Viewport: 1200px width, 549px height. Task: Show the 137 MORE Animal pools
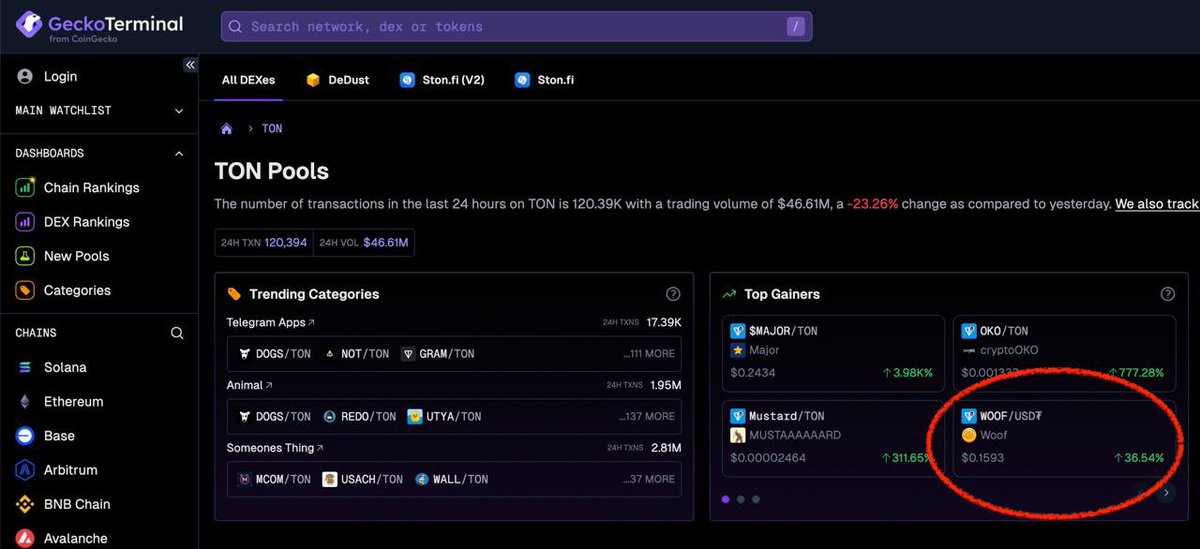pyautogui.click(x=648, y=417)
